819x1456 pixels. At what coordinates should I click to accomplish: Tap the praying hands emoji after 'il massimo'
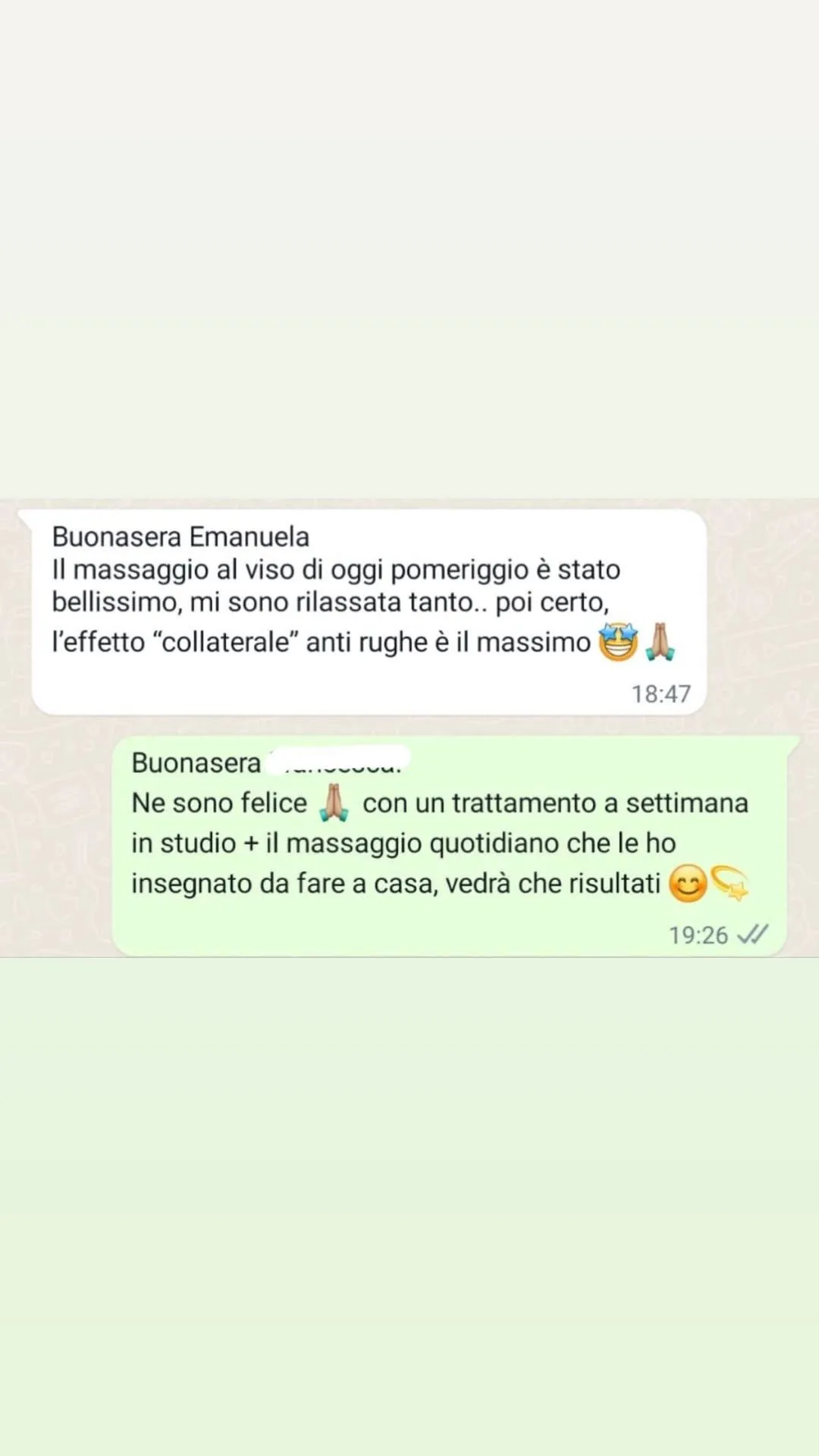click(x=660, y=642)
